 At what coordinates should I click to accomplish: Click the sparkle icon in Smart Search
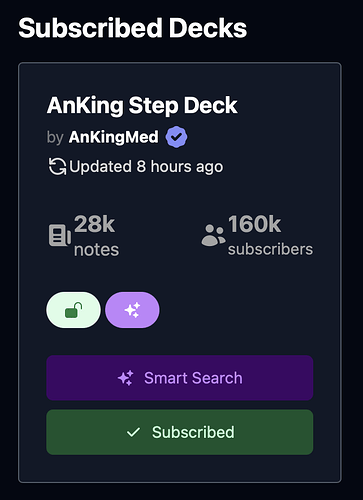coord(126,378)
